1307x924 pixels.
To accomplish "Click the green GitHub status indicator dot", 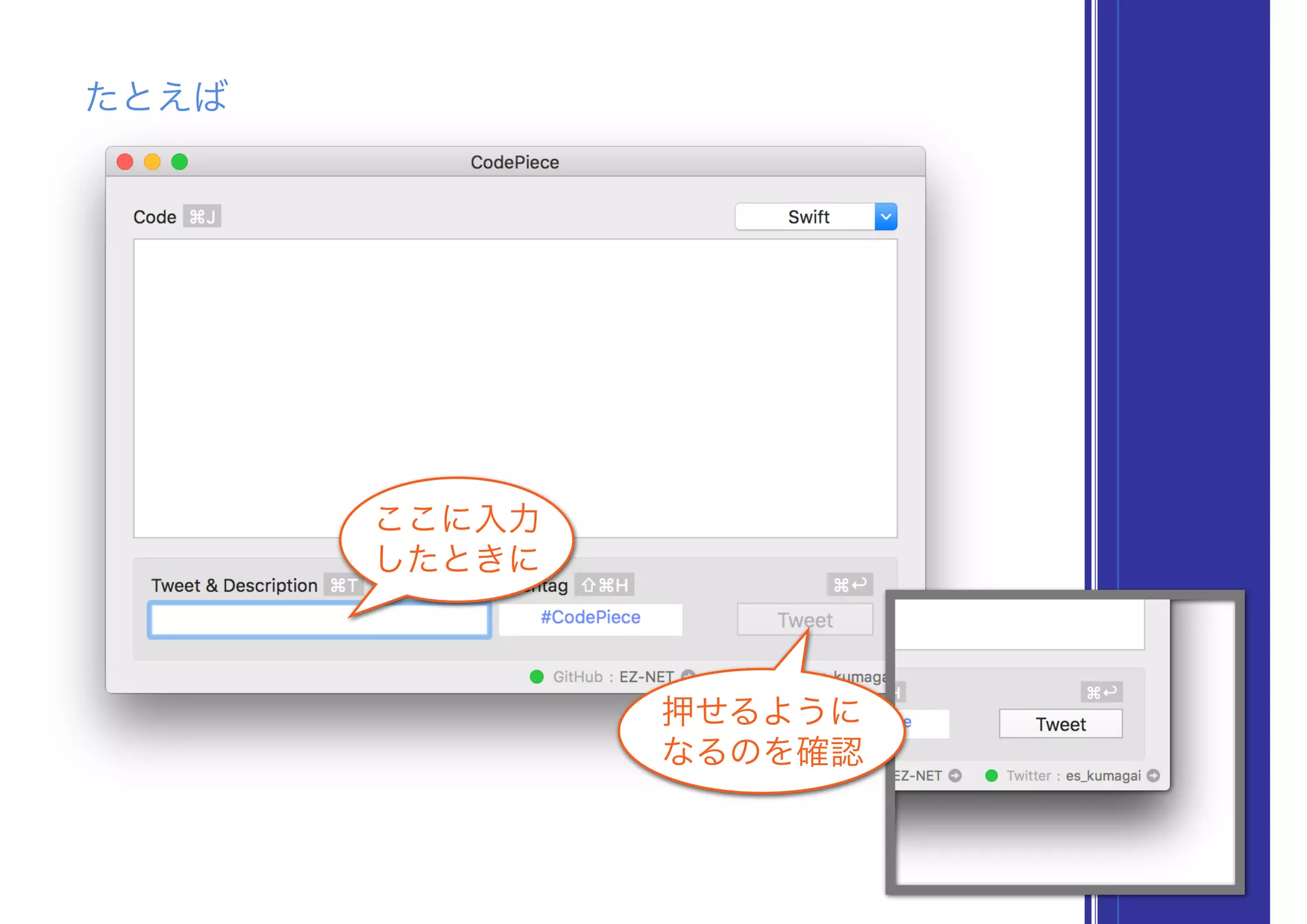I will tap(537, 676).
